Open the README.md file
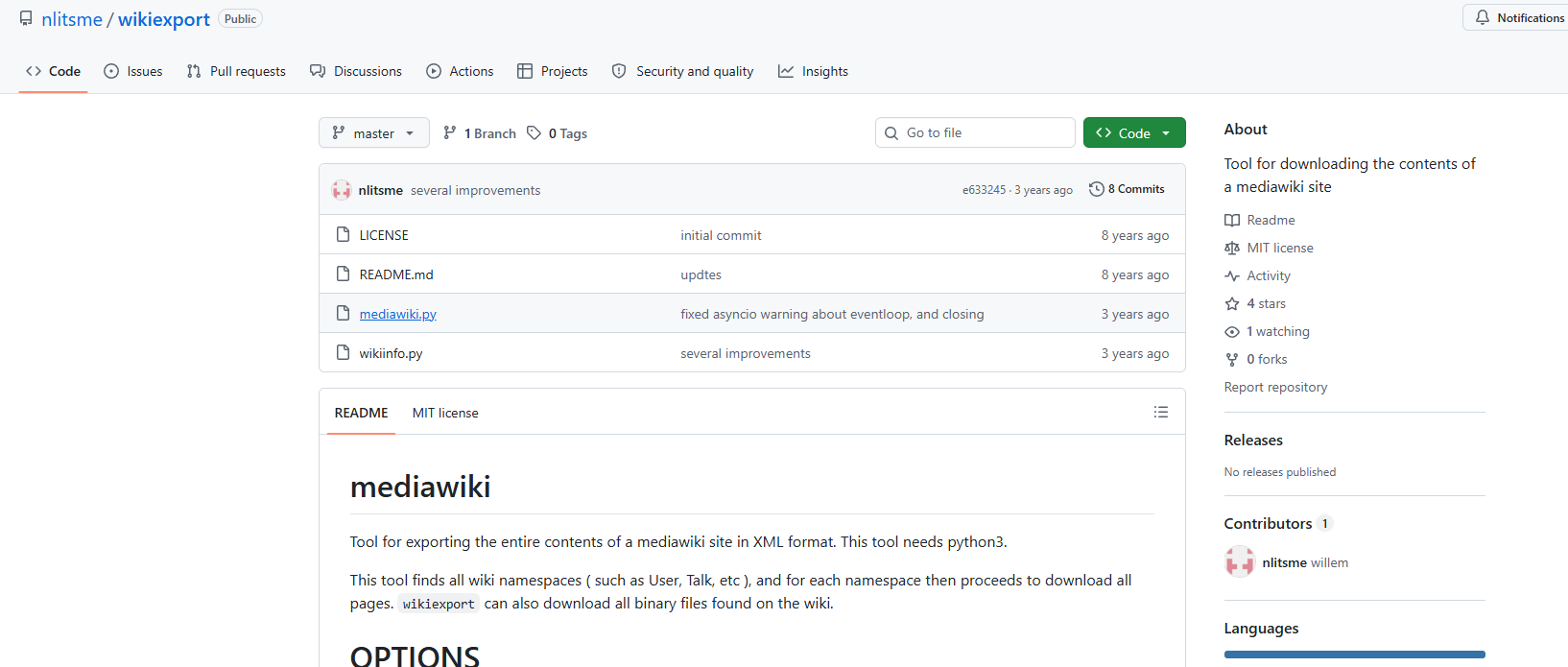Image resolution: width=1568 pixels, height=667 pixels. tap(396, 274)
